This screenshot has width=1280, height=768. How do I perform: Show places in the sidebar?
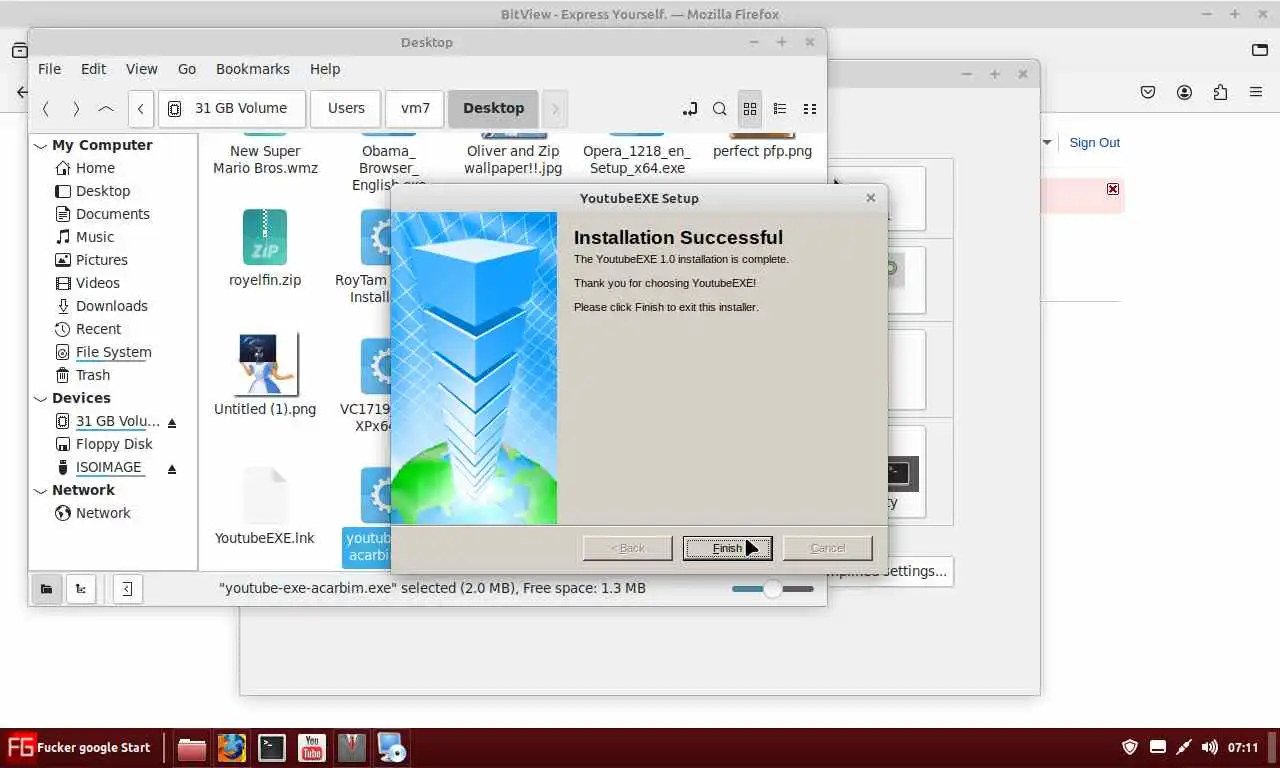tap(46, 589)
